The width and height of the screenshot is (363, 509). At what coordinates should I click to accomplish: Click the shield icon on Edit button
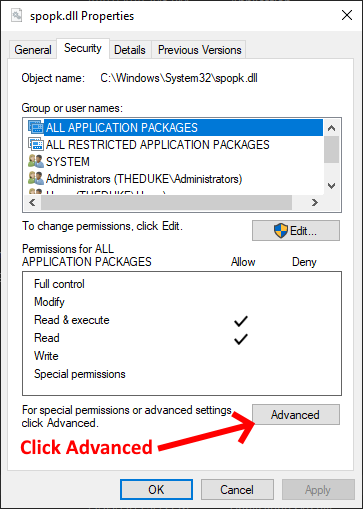281,231
